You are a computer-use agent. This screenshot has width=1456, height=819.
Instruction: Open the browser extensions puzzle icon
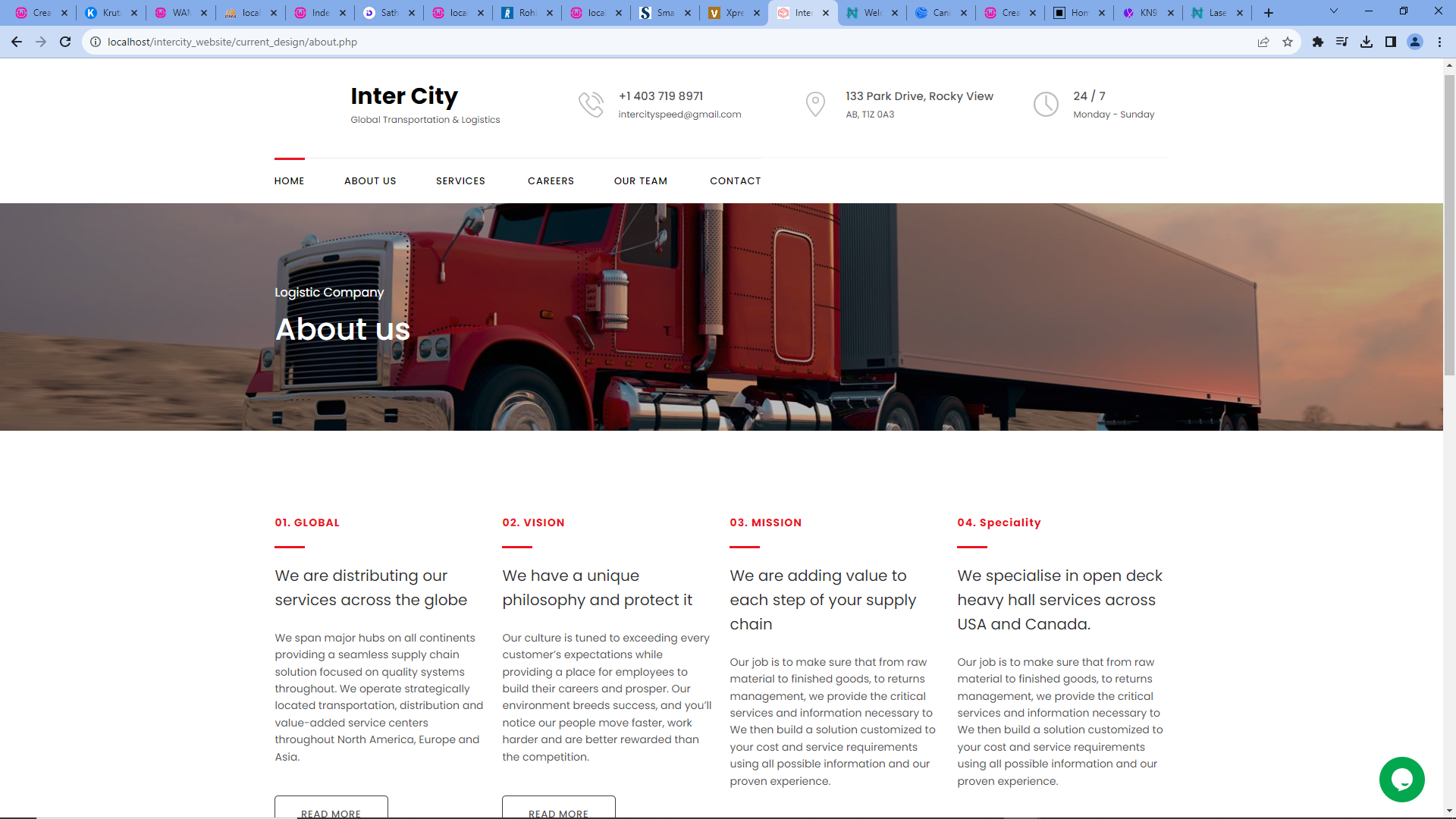(1318, 42)
